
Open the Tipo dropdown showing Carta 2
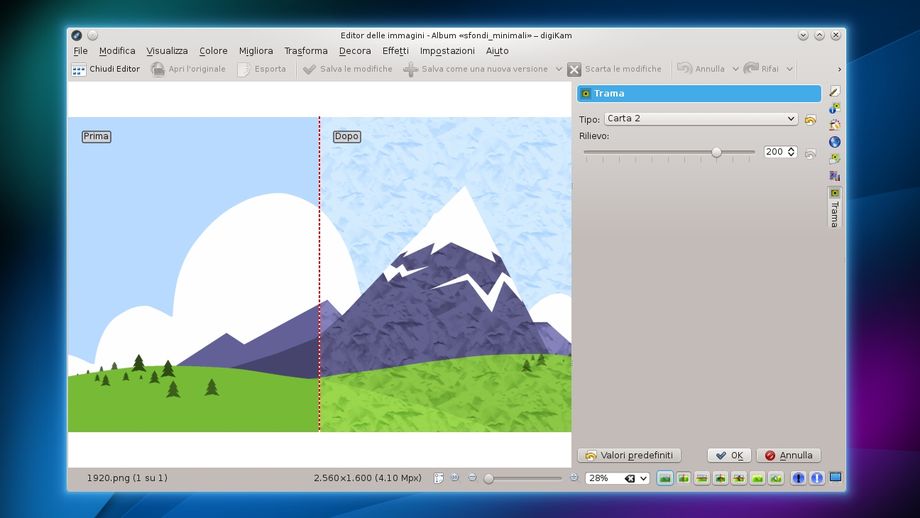pyautogui.click(x=700, y=119)
